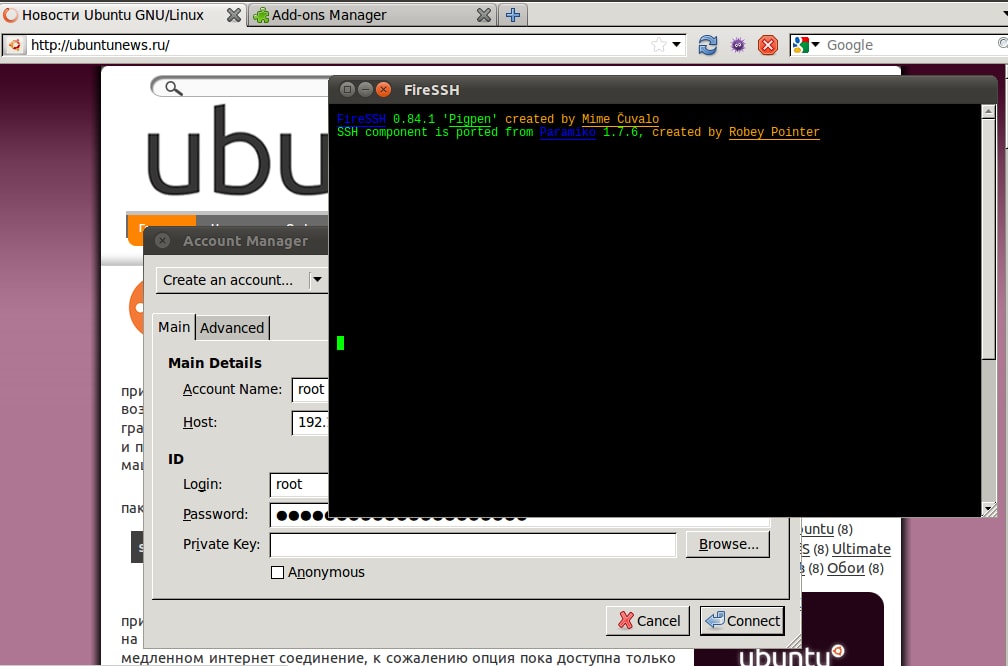Click the Login input field

pyautogui.click(x=299, y=485)
